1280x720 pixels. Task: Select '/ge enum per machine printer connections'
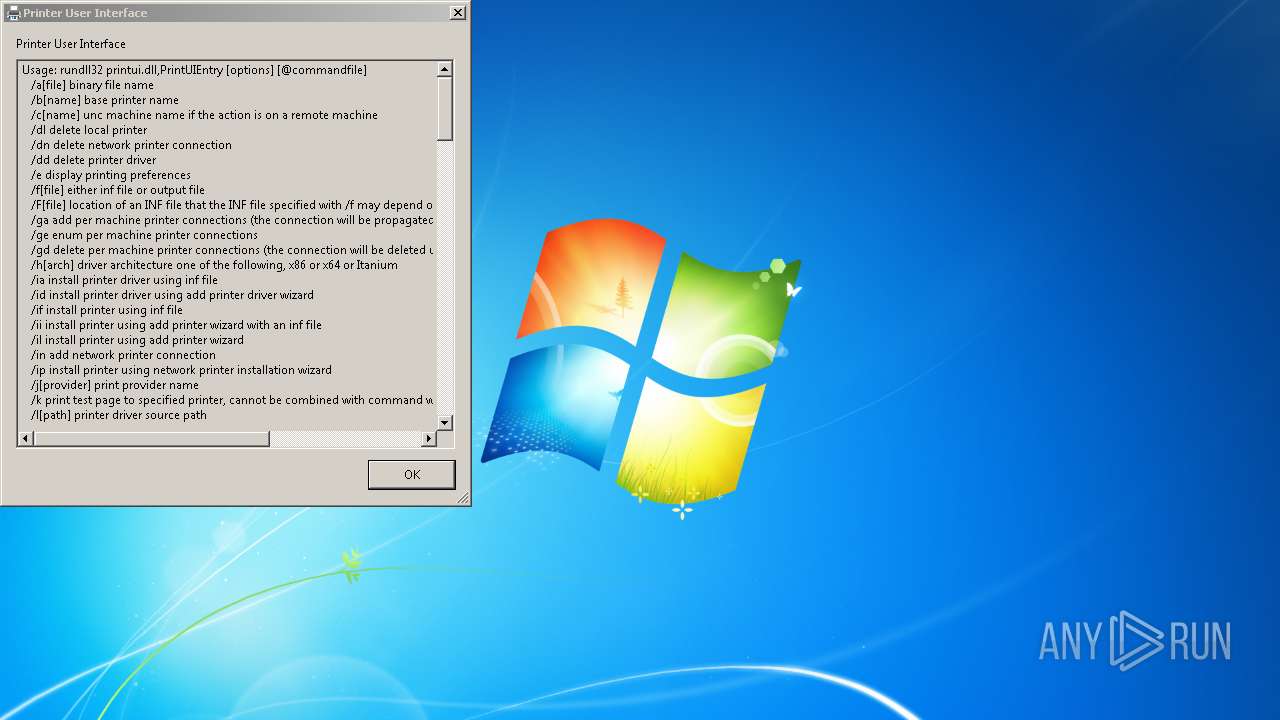pos(144,235)
